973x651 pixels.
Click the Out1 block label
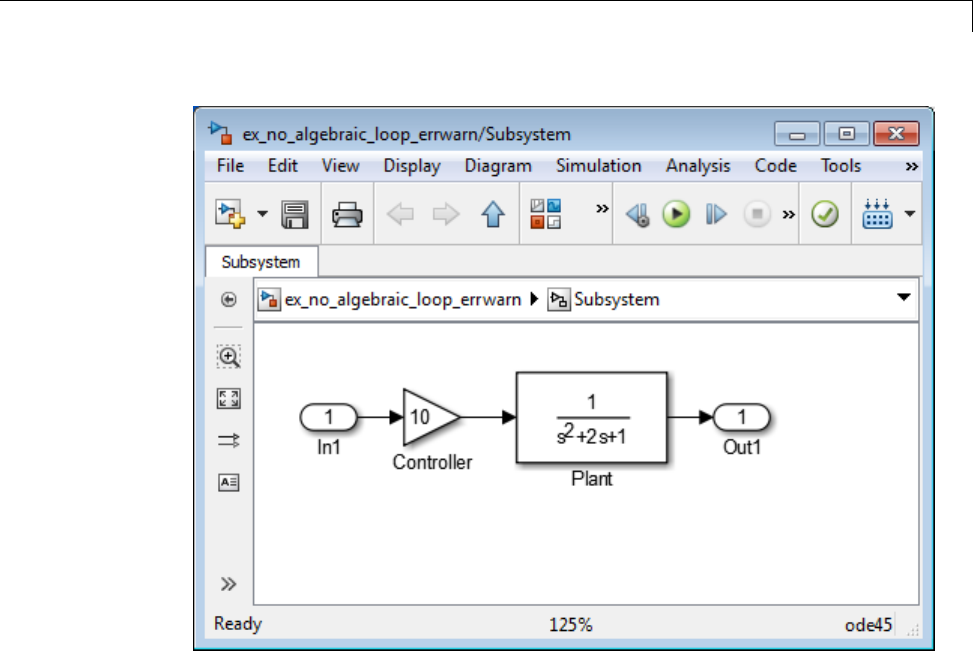742,447
